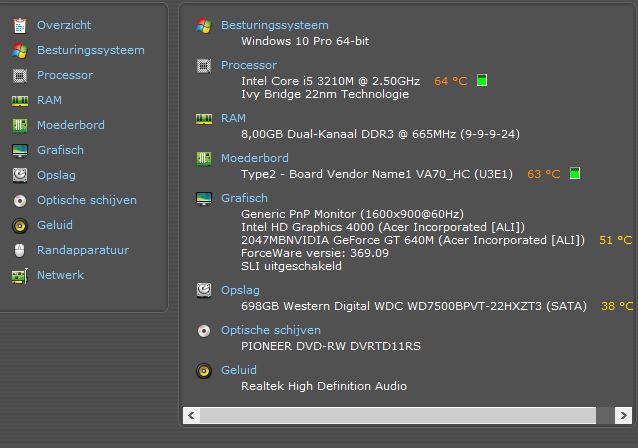The height and width of the screenshot is (448, 638).
Task: Click the Moederbord icon in sidebar
Action: point(19,125)
